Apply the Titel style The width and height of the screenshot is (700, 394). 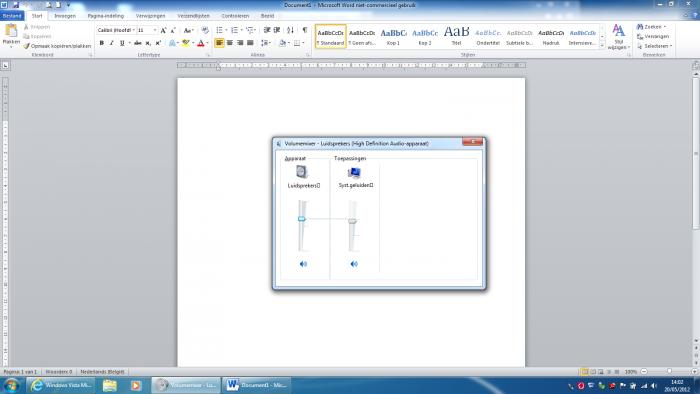click(x=456, y=36)
